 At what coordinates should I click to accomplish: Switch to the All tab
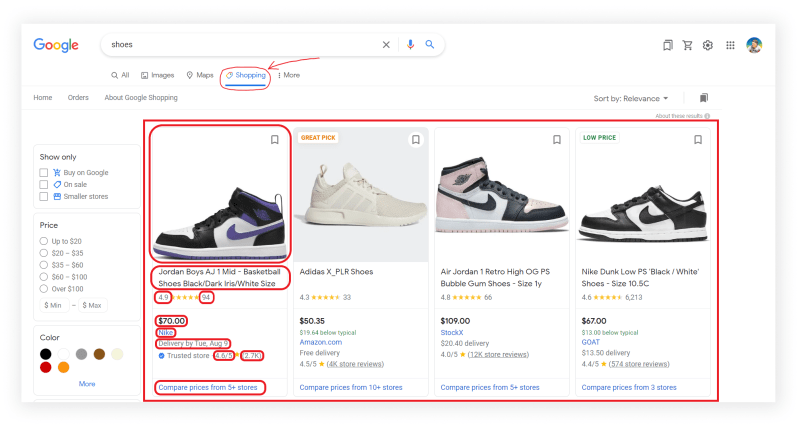(120, 75)
